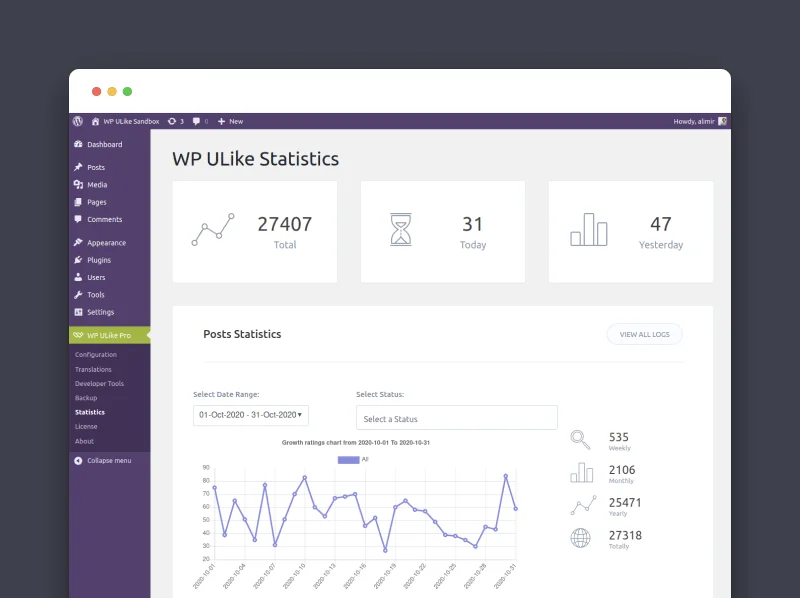Click the VIEW ALL LOGS button
This screenshot has width=800, height=598.
[644, 334]
